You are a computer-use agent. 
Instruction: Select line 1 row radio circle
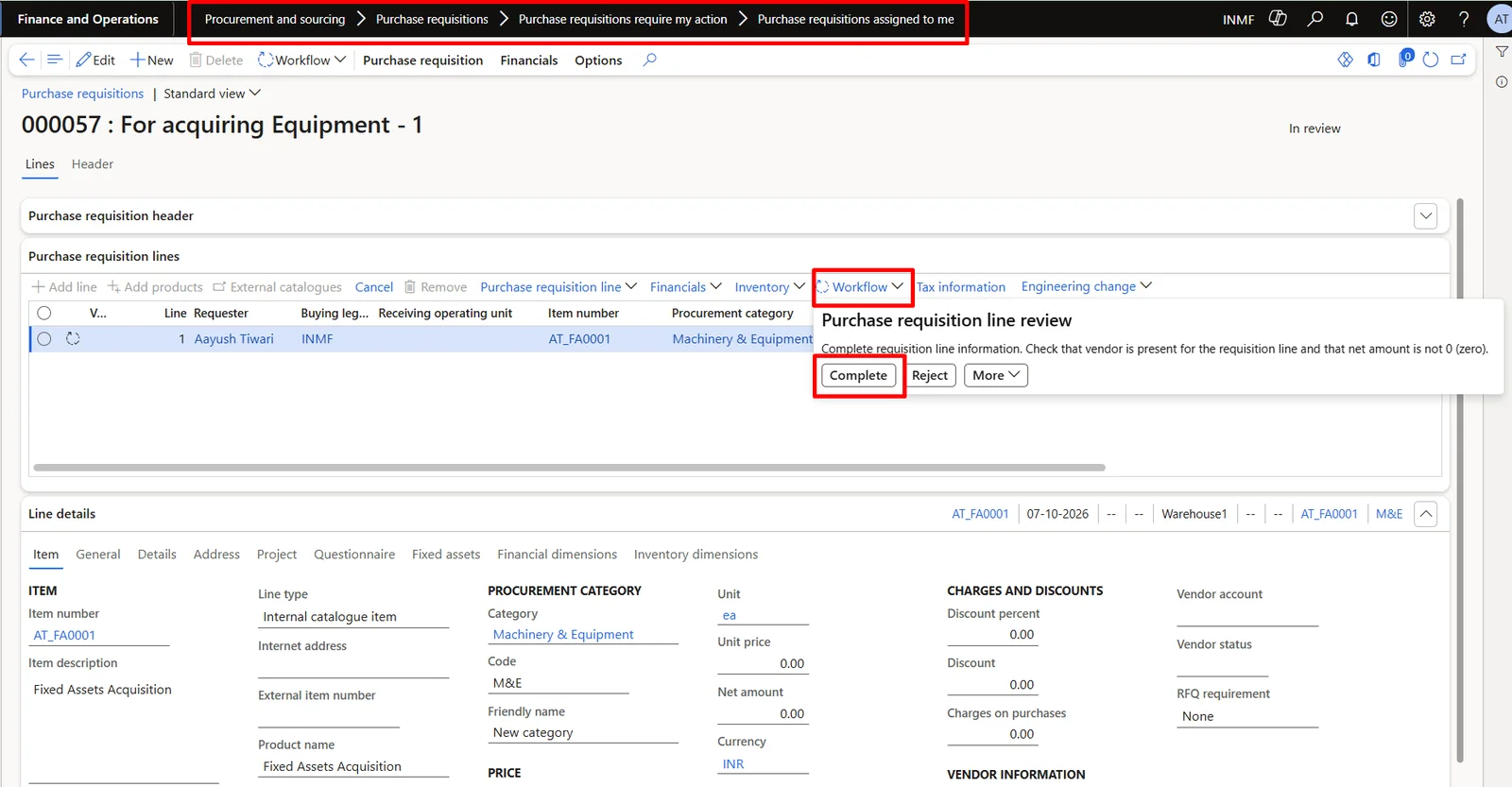[x=44, y=338]
